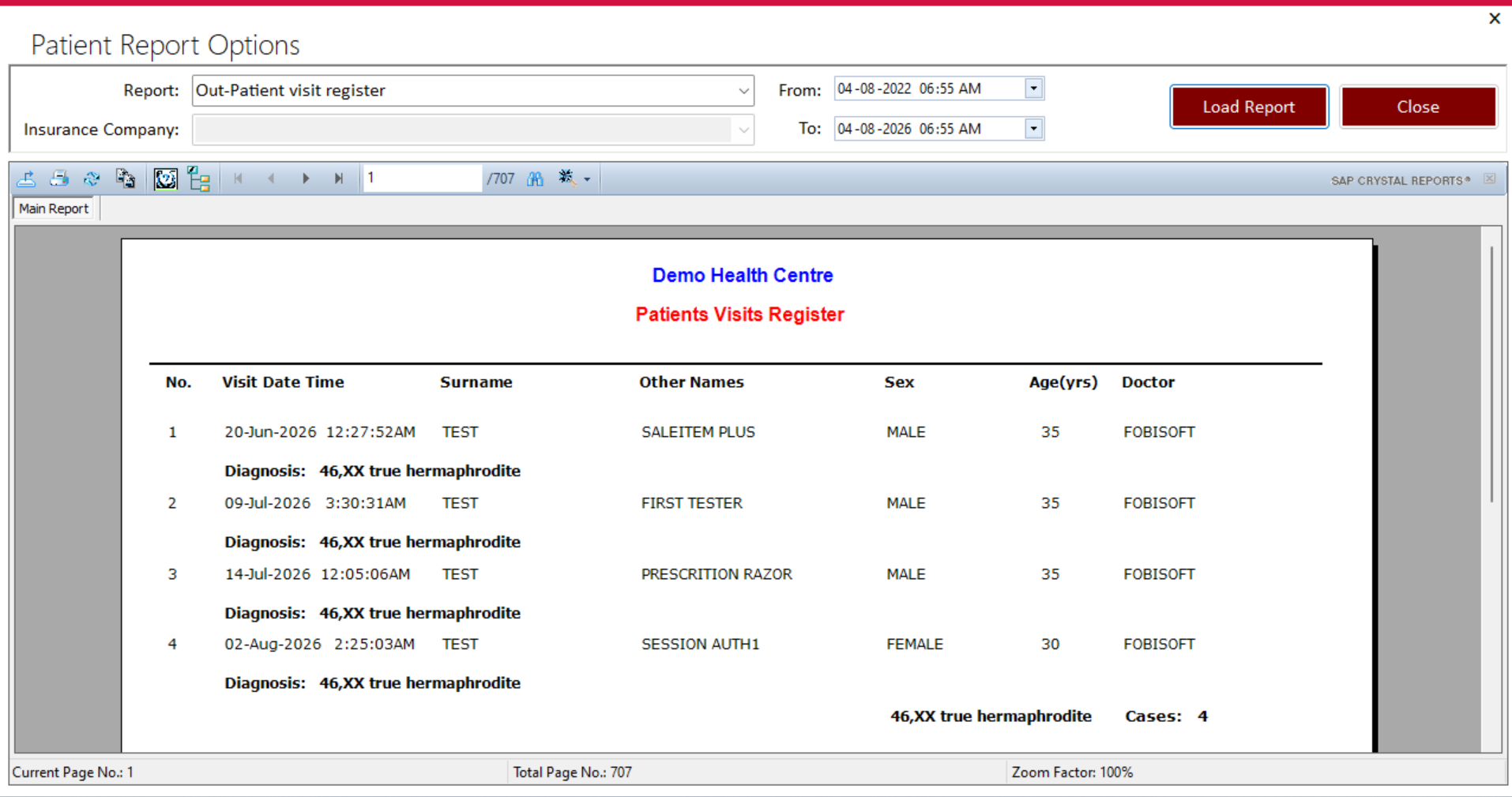This screenshot has width=1512, height=797.
Task: Click the Export Report toolbar icon
Action: (26, 179)
